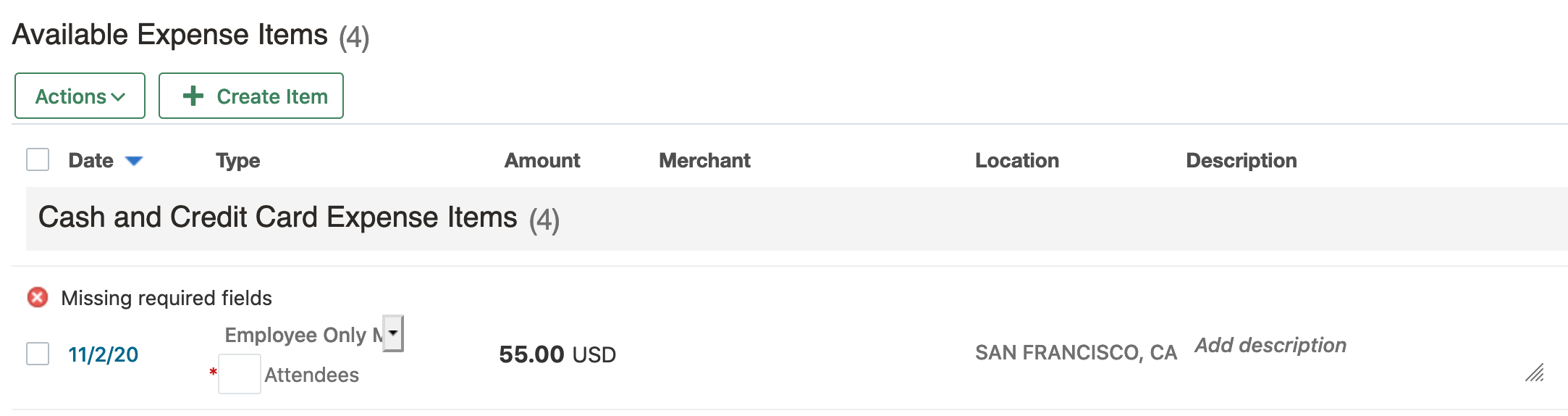Image resolution: width=1568 pixels, height=416 pixels.
Task: Click the description box resize handle
Action: 1535,373
